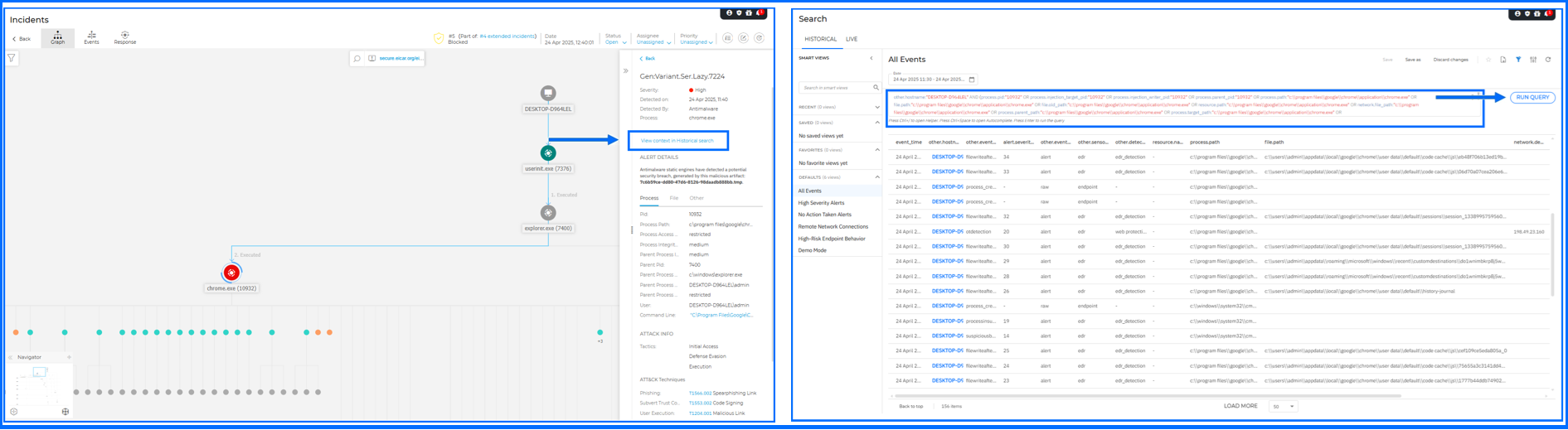The width and height of the screenshot is (1568, 430).
Task: Switch to the LIVE search tab
Action: pyautogui.click(x=852, y=39)
